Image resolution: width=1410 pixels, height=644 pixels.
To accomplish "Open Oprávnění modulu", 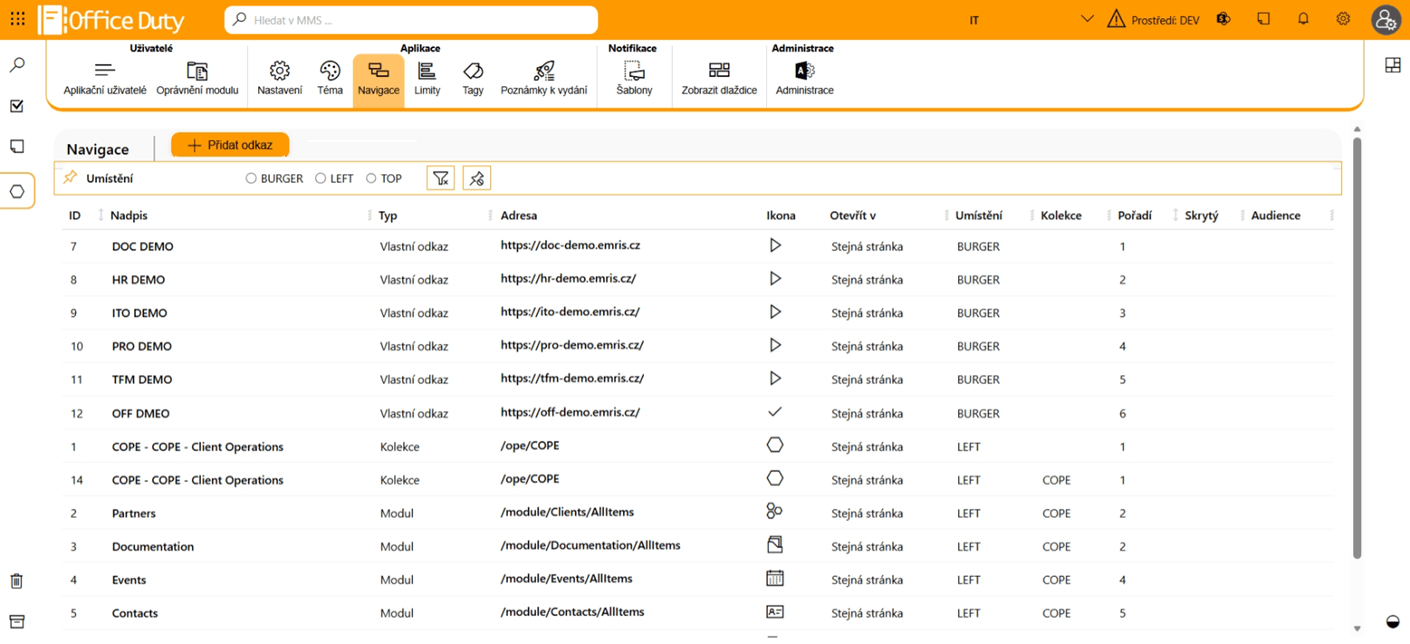I will pos(197,78).
